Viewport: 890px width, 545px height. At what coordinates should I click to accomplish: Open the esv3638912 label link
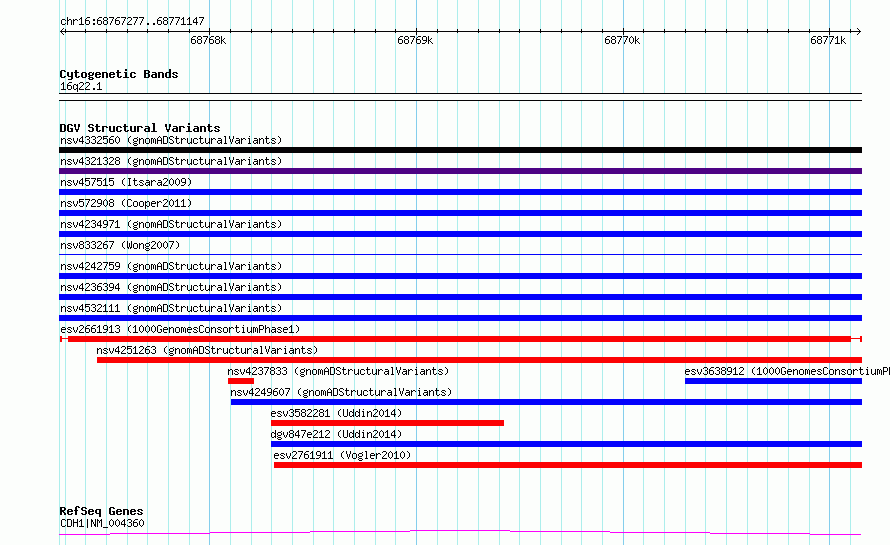click(787, 371)
